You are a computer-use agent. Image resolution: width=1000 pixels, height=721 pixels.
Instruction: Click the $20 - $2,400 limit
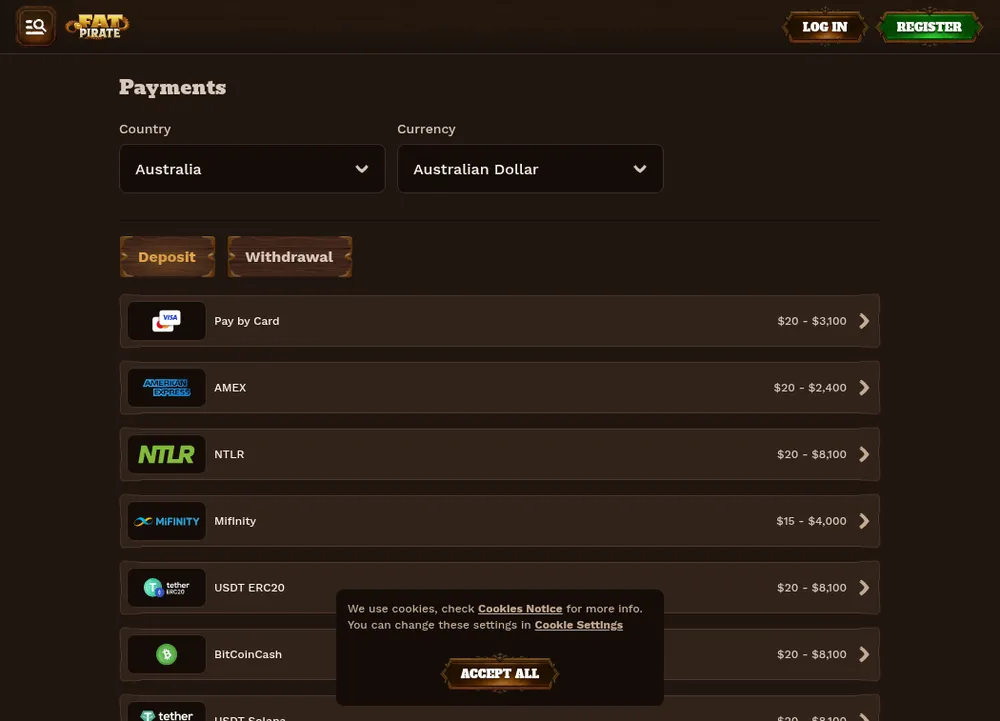(x=810, y=388)
